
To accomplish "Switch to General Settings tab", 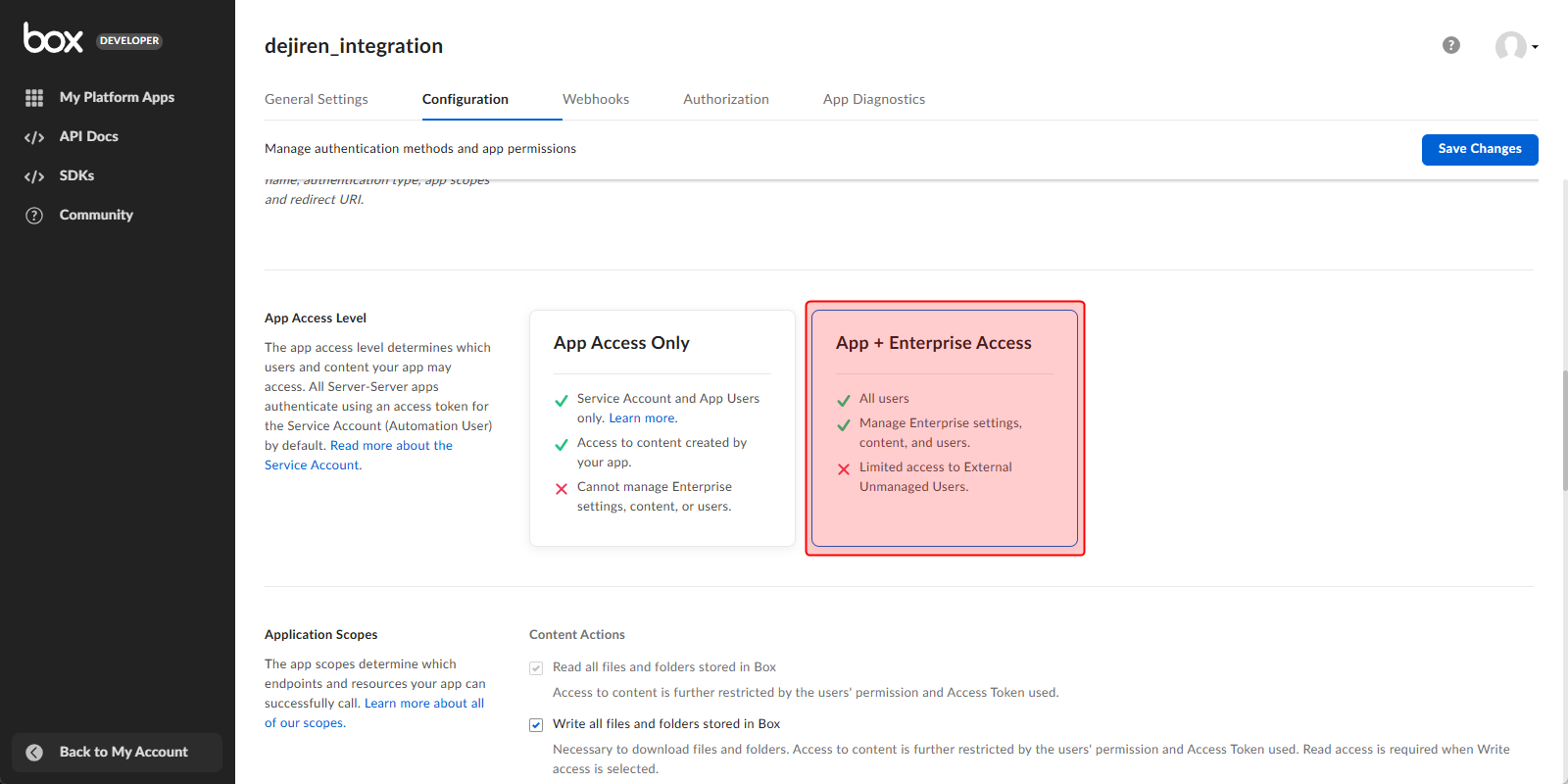I will tap(317, 99).
